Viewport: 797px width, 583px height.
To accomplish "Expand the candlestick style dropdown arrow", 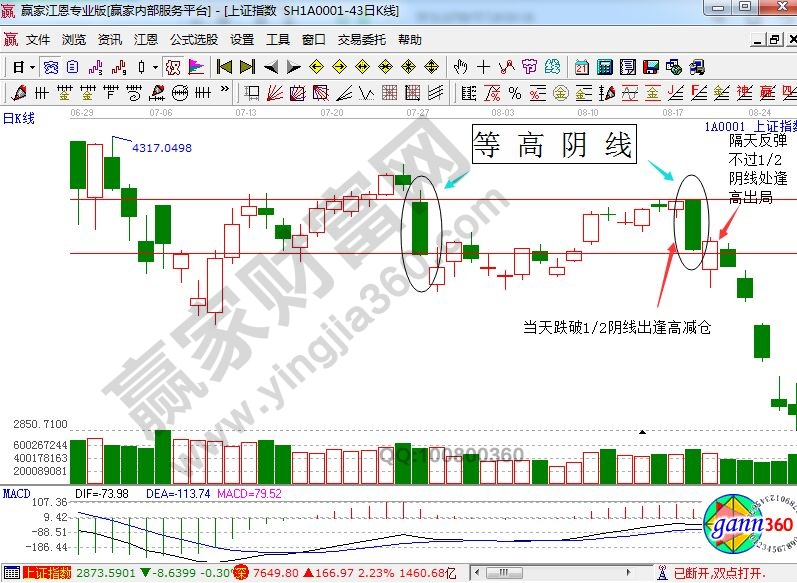I will (x=154, y=67).
